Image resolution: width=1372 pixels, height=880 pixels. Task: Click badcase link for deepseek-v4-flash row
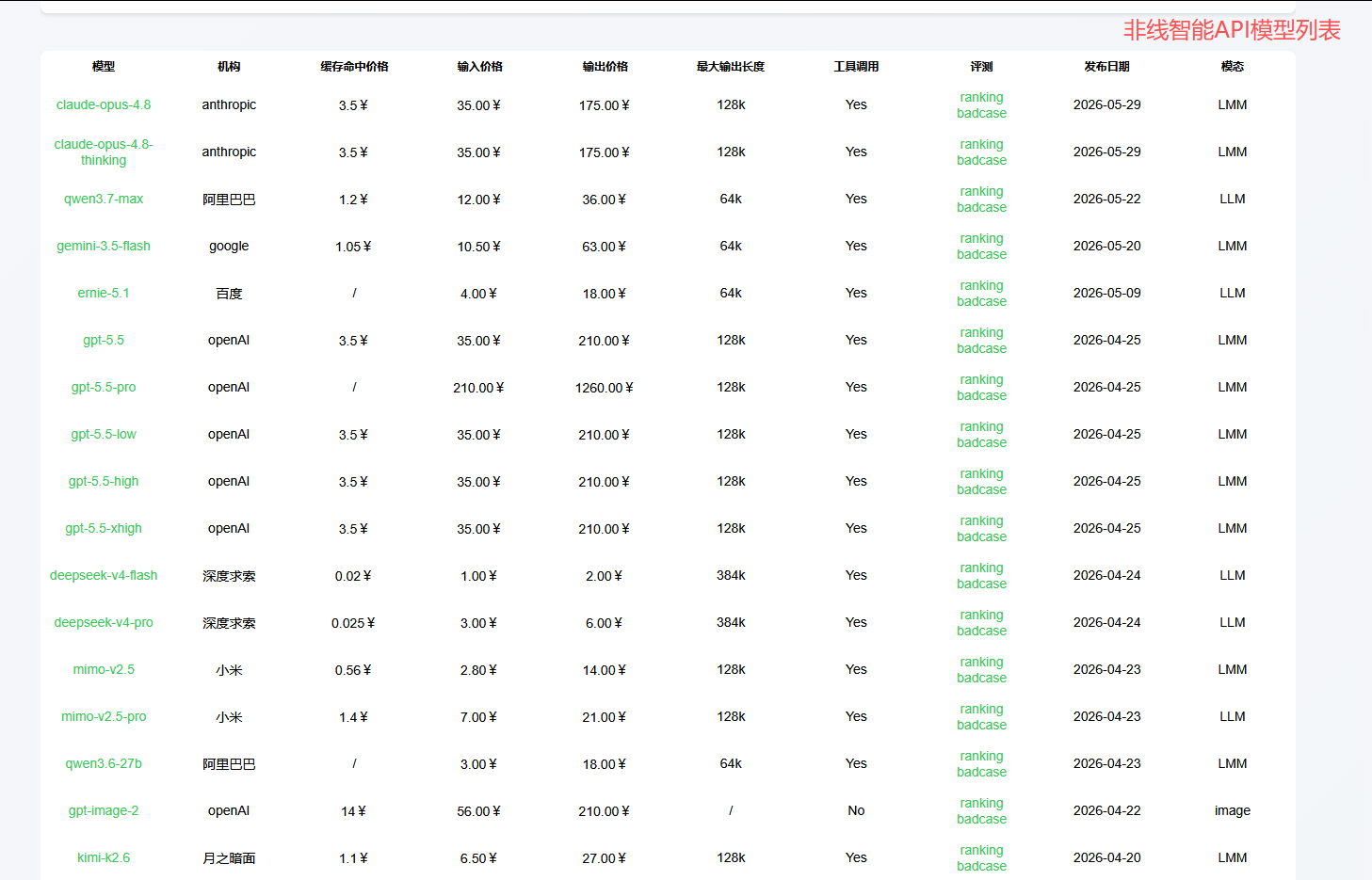coord(981,584)
